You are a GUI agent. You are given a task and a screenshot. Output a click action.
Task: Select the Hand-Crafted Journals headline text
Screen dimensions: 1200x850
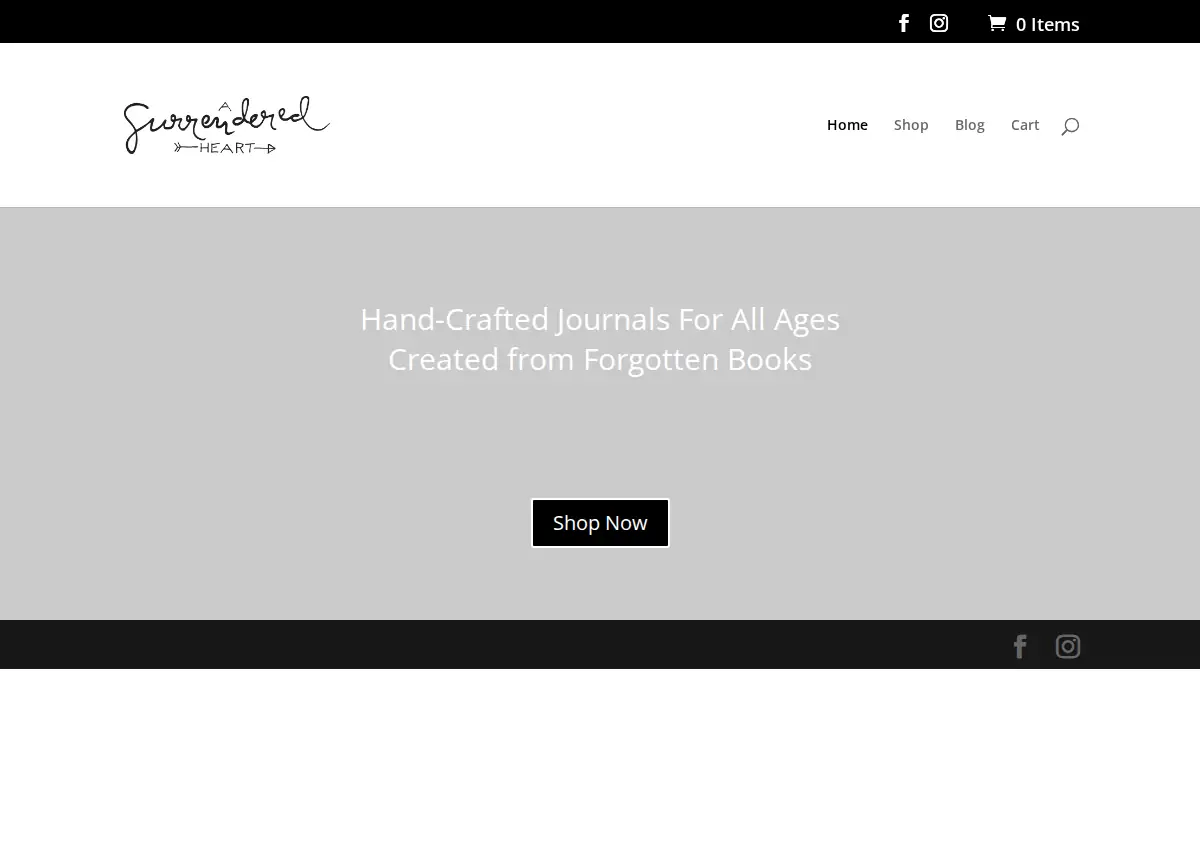pyautogui.click(x=600, y=320)
